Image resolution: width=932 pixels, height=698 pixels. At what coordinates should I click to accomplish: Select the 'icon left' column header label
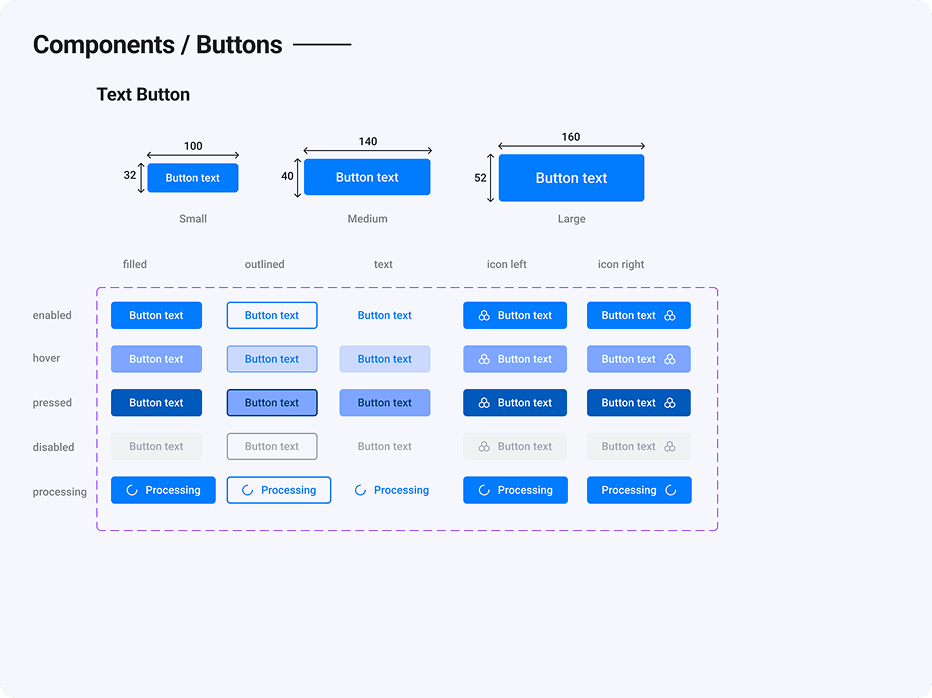point(507,265)
